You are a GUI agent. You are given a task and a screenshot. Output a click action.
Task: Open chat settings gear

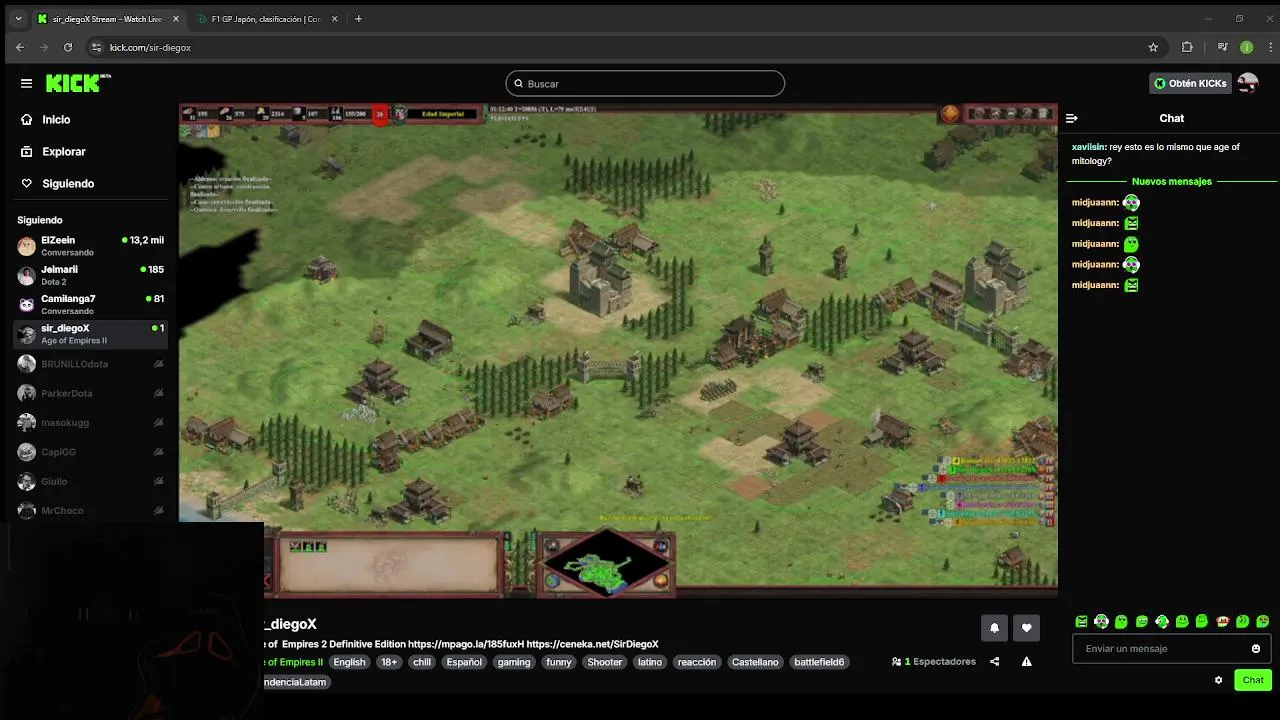(1218, 680)
